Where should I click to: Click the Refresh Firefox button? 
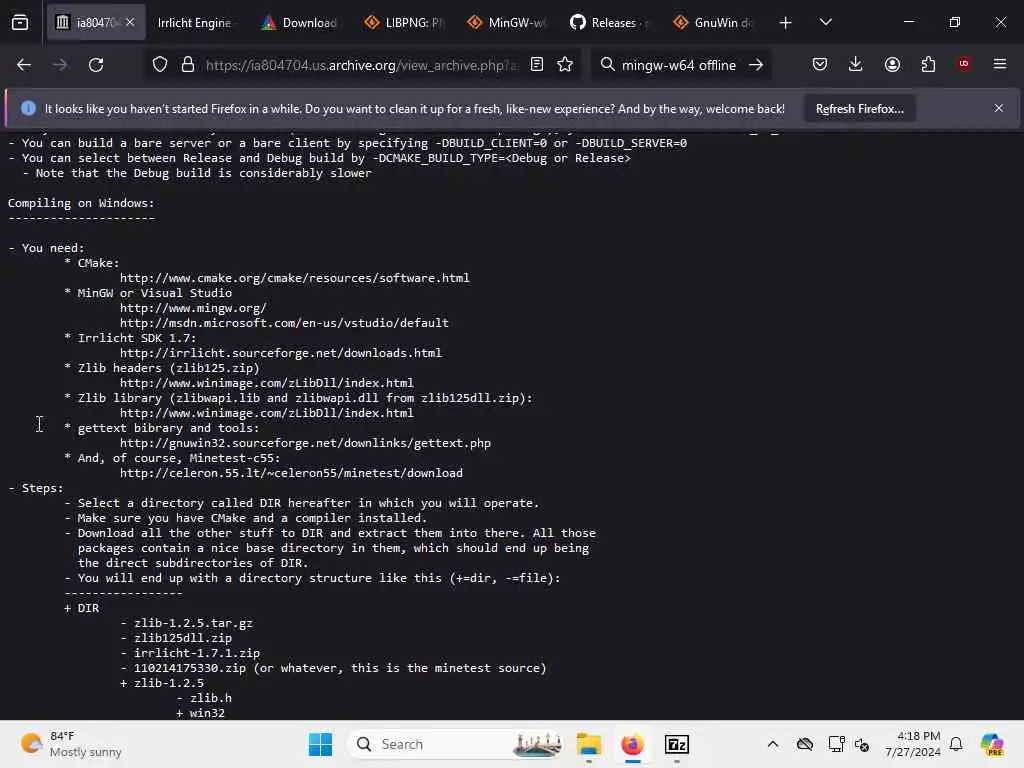(859, 109)
